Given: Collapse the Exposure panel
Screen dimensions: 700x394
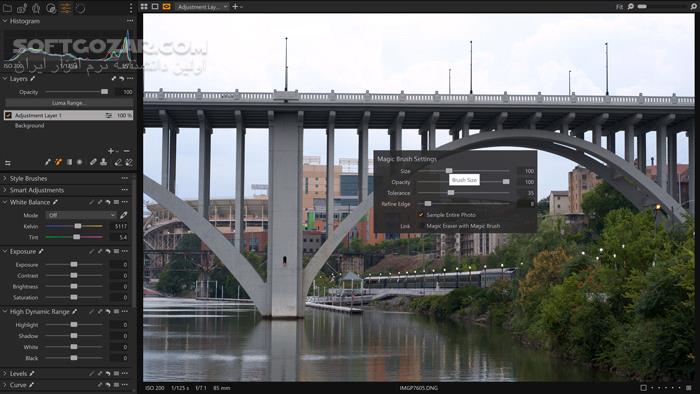Looking at the screenshot, I should pos(5,252).
